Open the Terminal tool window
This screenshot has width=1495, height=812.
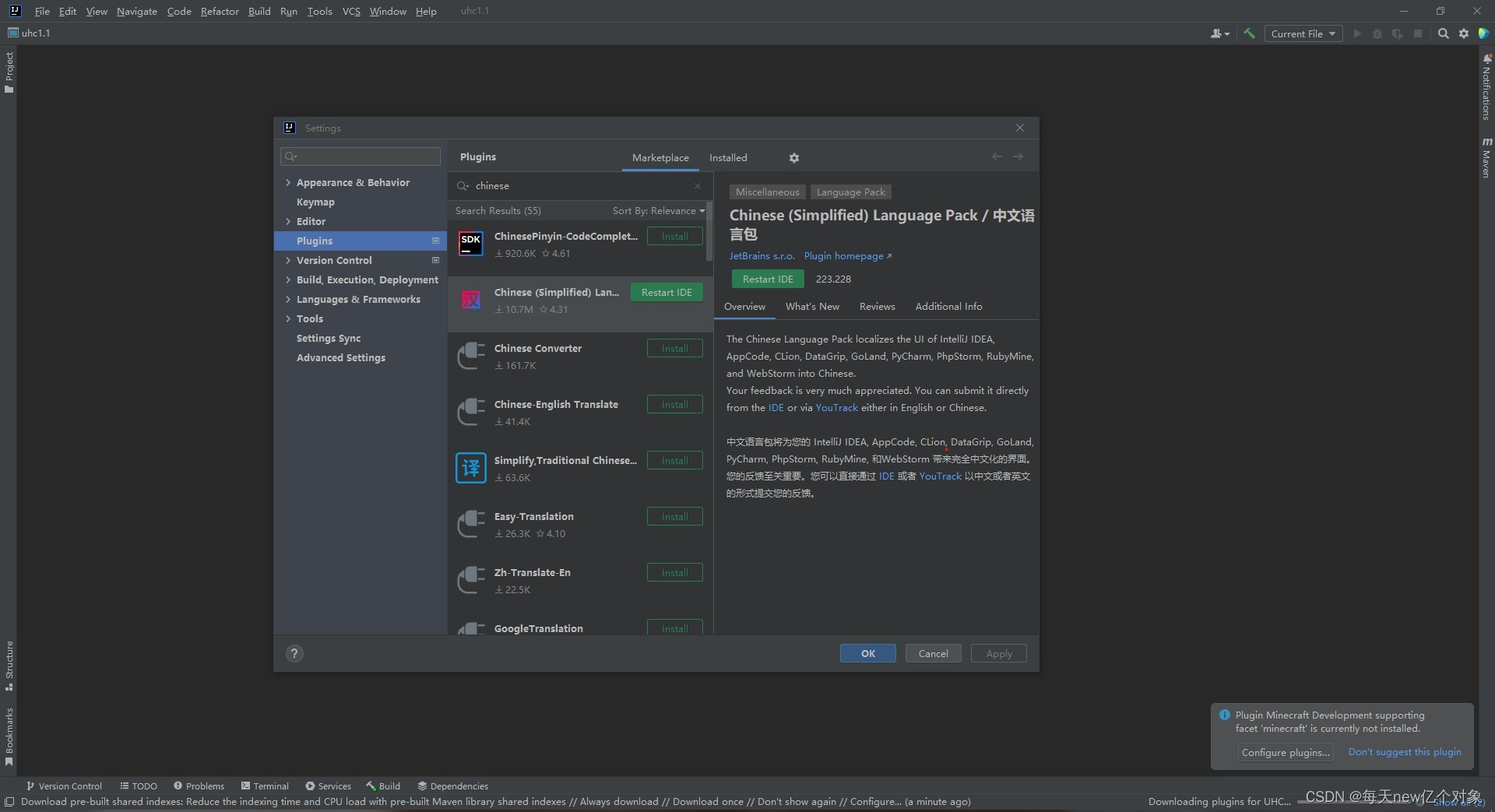point(265,786)
